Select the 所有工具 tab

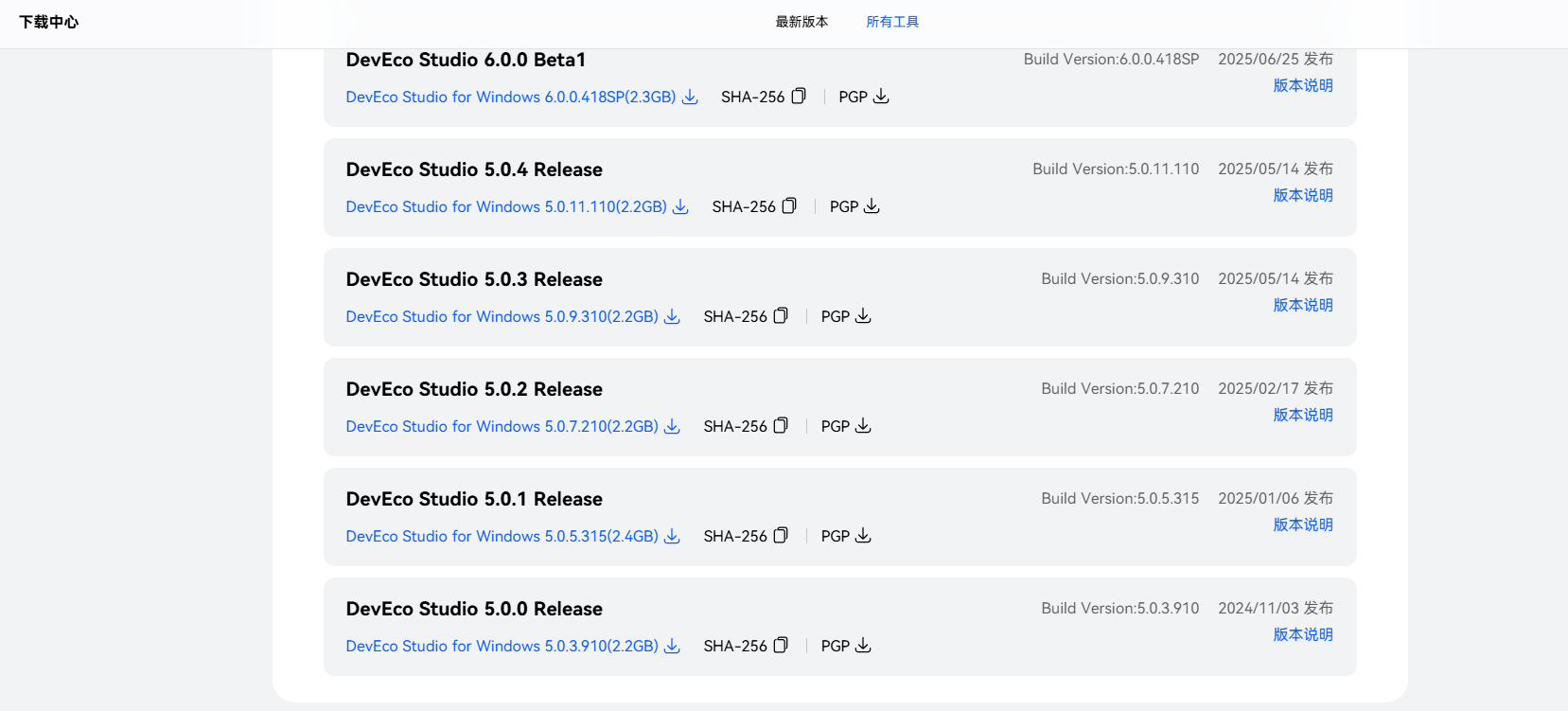point(891,22)
